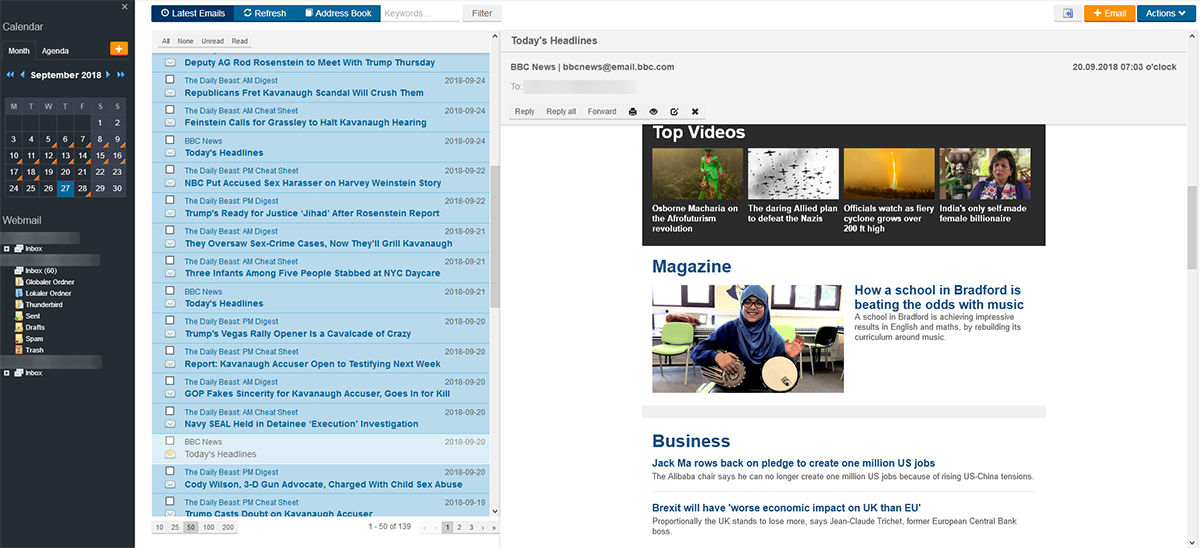Open the Actions dropdown menu
1200x548 pixels.
coord(1166,13)
